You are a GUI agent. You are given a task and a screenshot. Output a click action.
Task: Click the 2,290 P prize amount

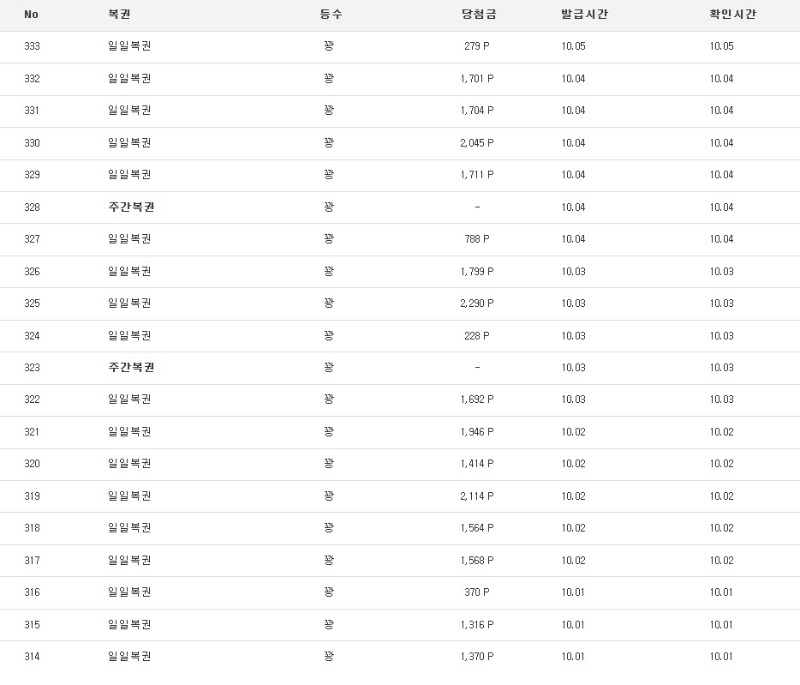click(477, 303)
